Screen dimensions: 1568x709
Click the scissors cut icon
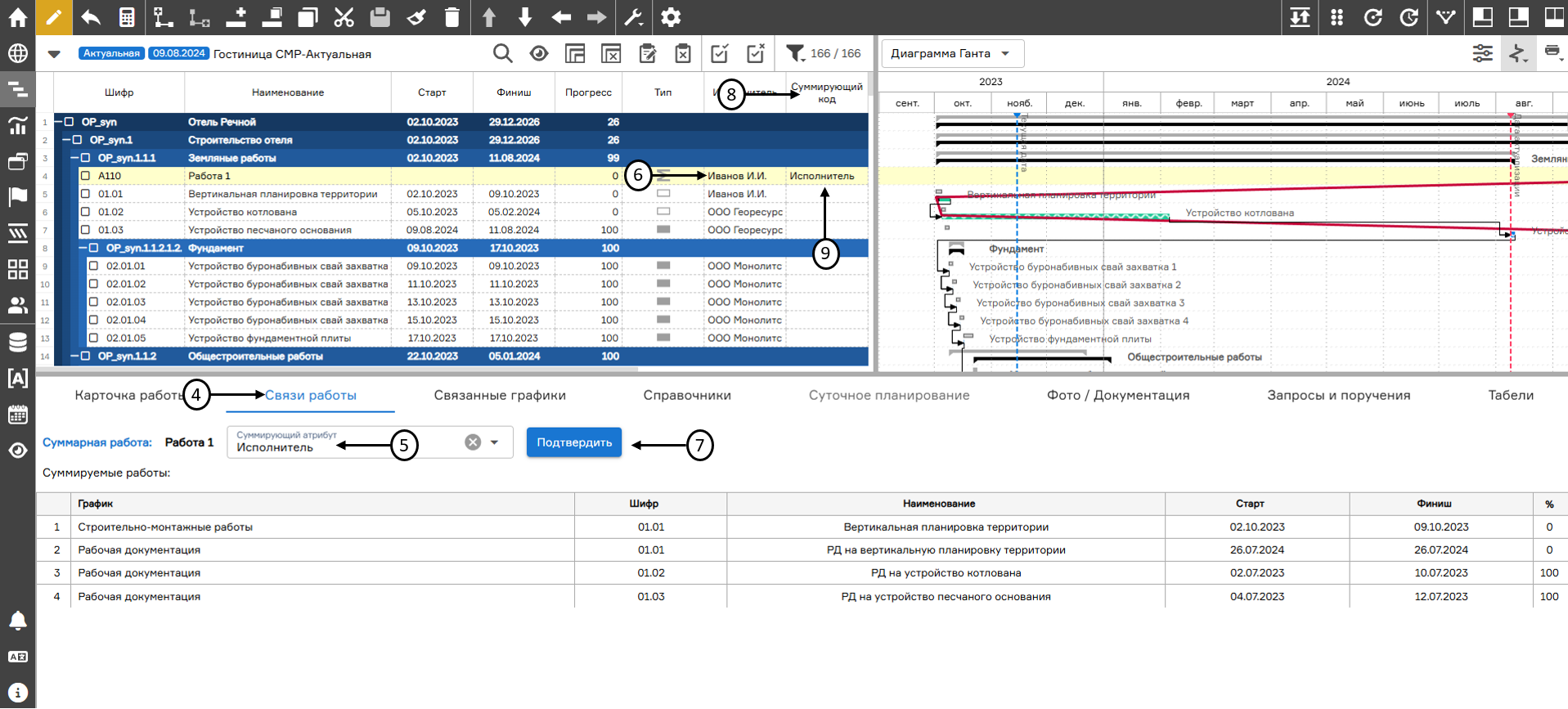pyautogui.click(x=344, y=17)
